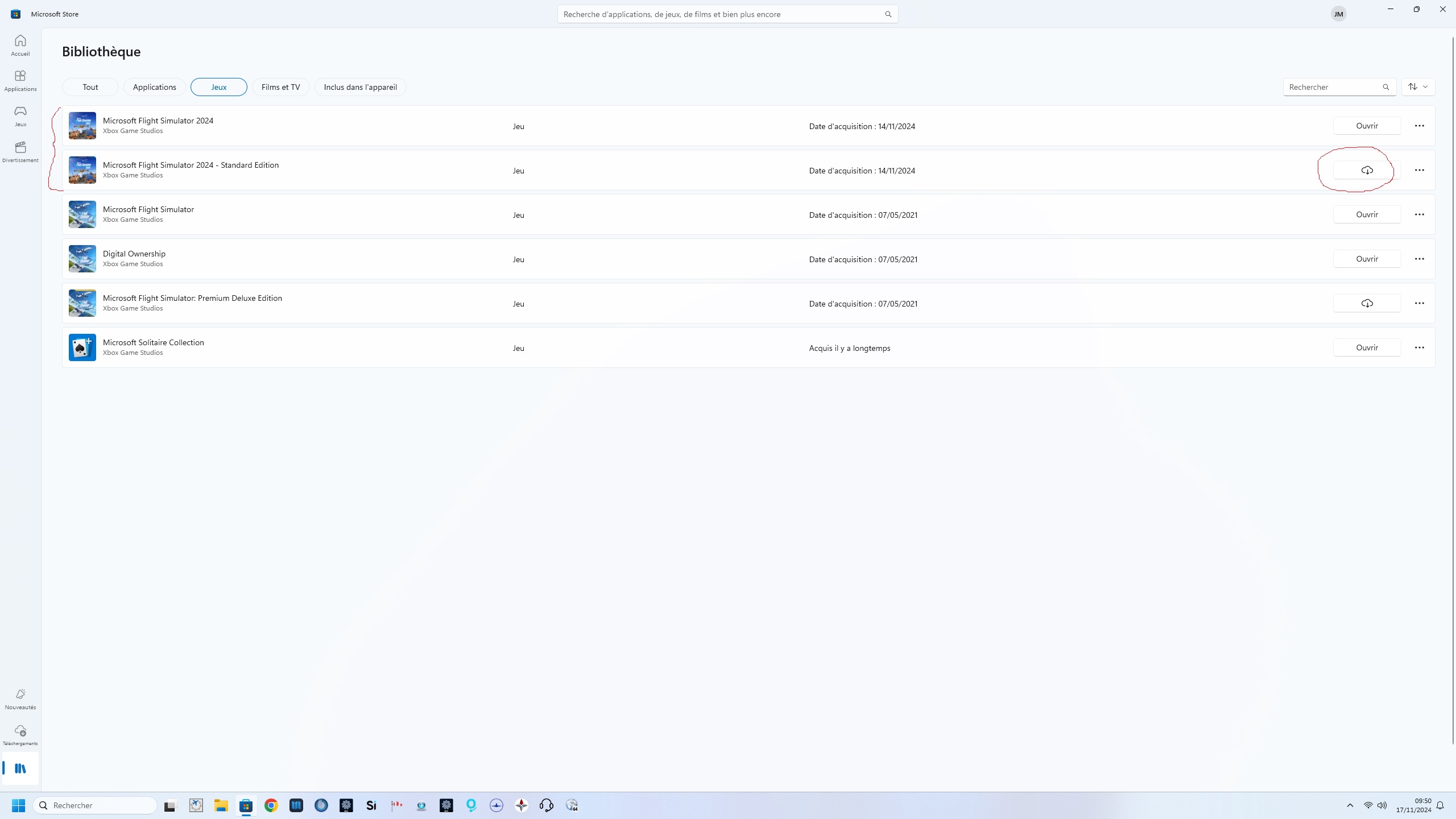Open Applications section in sidebar
This screenshot has height=819, width=1456.
pyautogui.click(x=20, y=81)
